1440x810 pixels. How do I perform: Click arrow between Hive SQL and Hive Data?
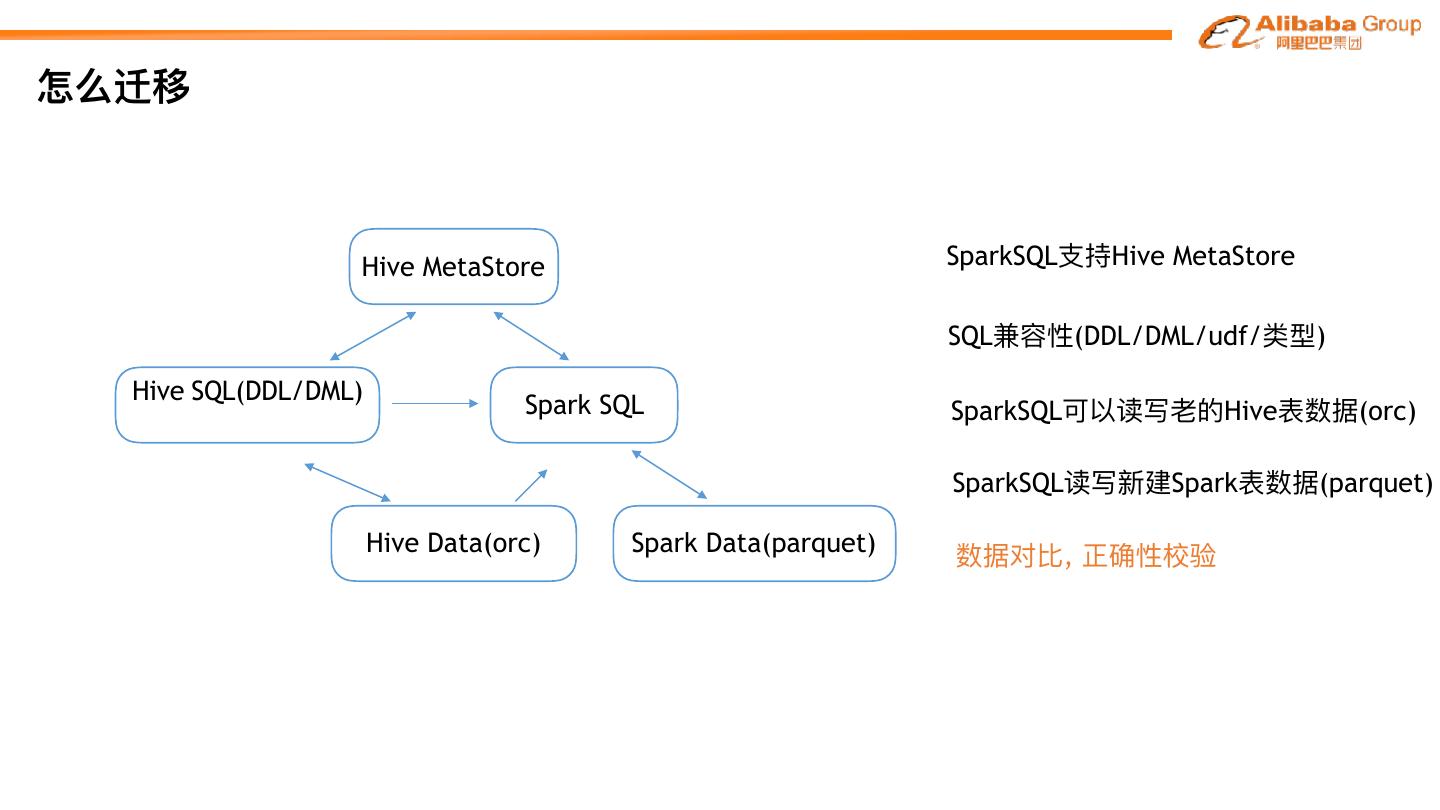347,482
